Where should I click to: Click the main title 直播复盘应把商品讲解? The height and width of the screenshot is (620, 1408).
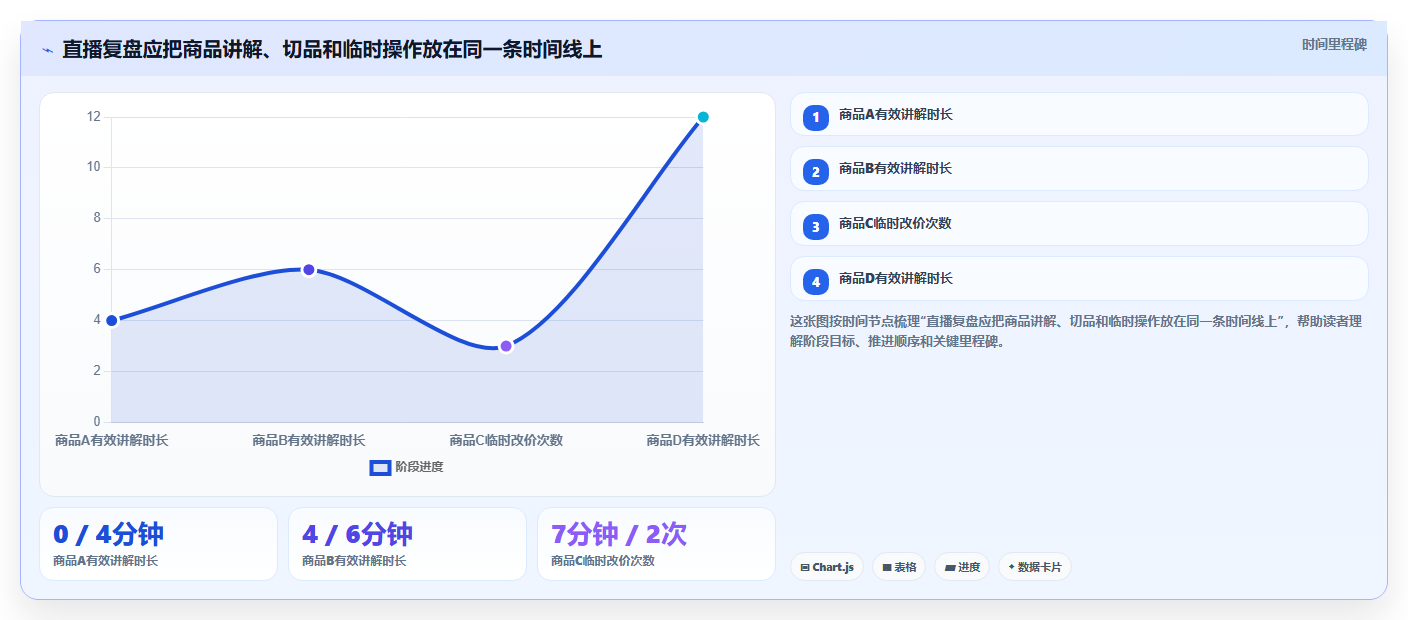(332, 49)
